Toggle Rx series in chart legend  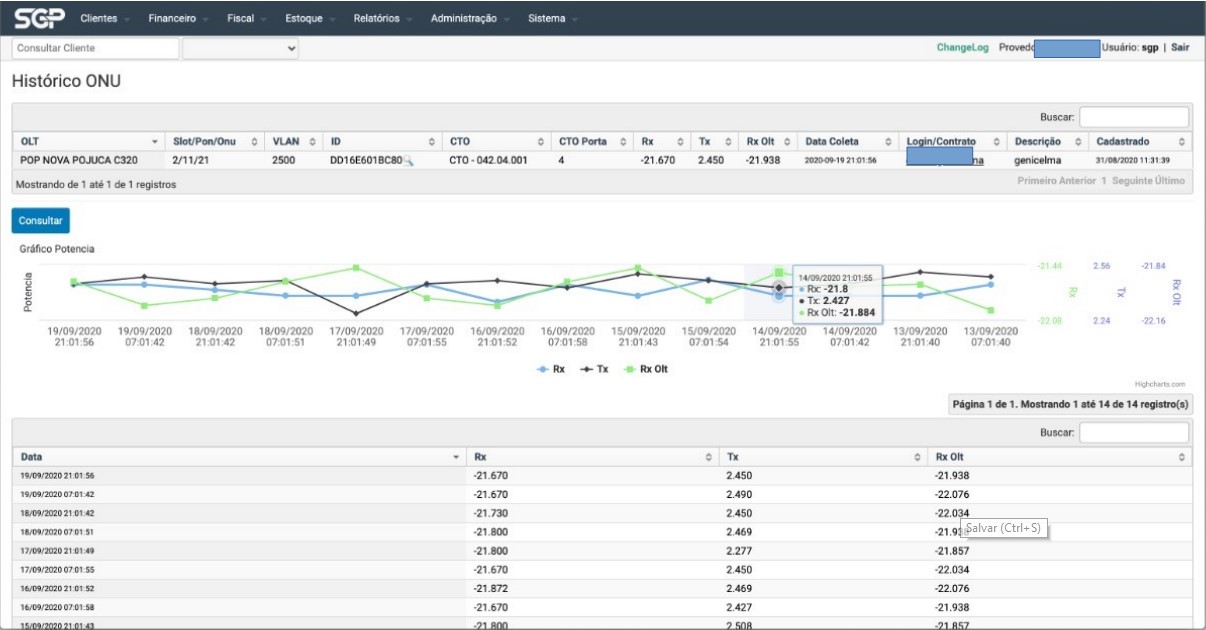552,369
